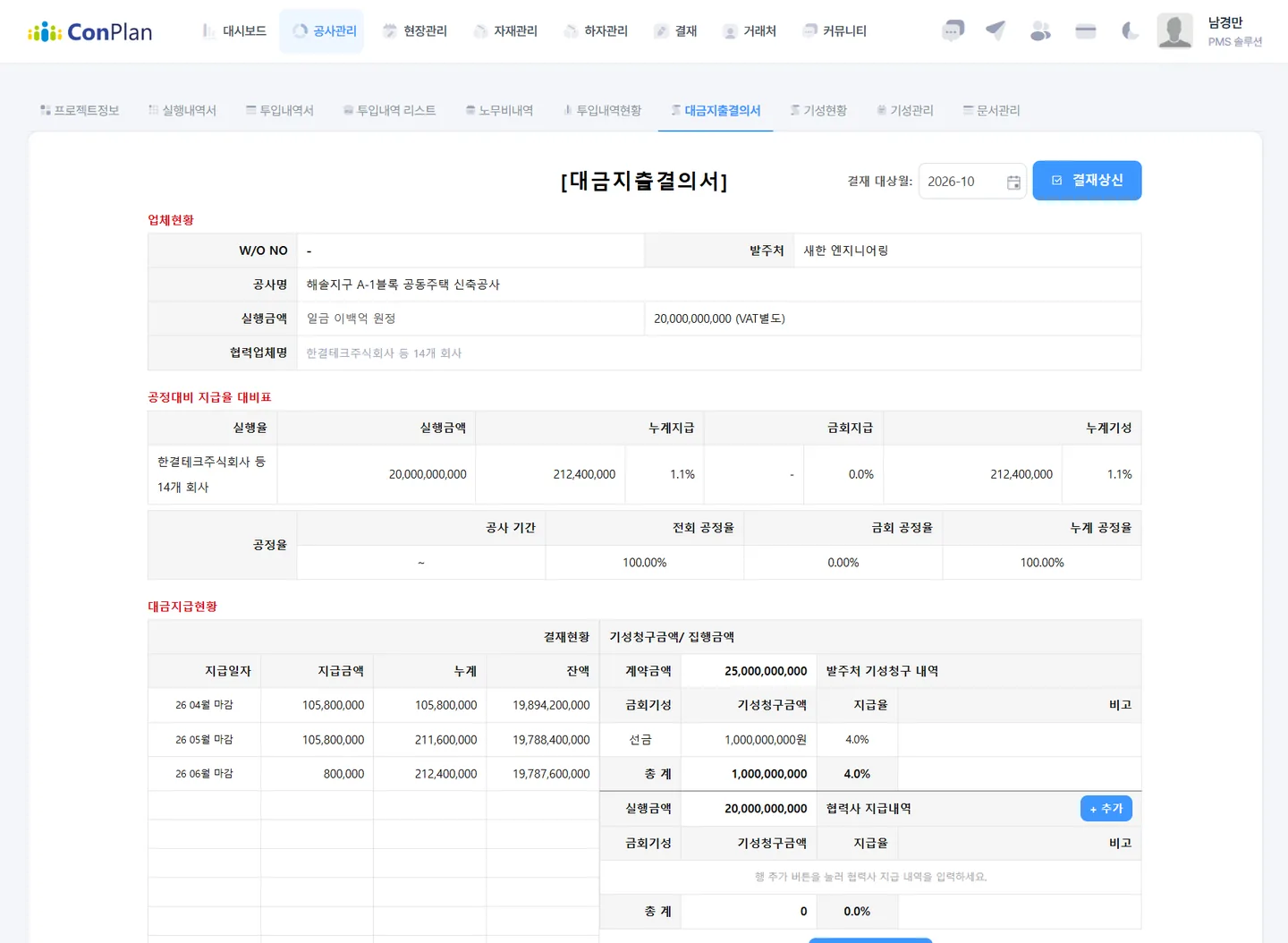Navigate to 하자관리
This screenshot has height=943, width=1288.
pyautogui.click(x=596, y=31)
